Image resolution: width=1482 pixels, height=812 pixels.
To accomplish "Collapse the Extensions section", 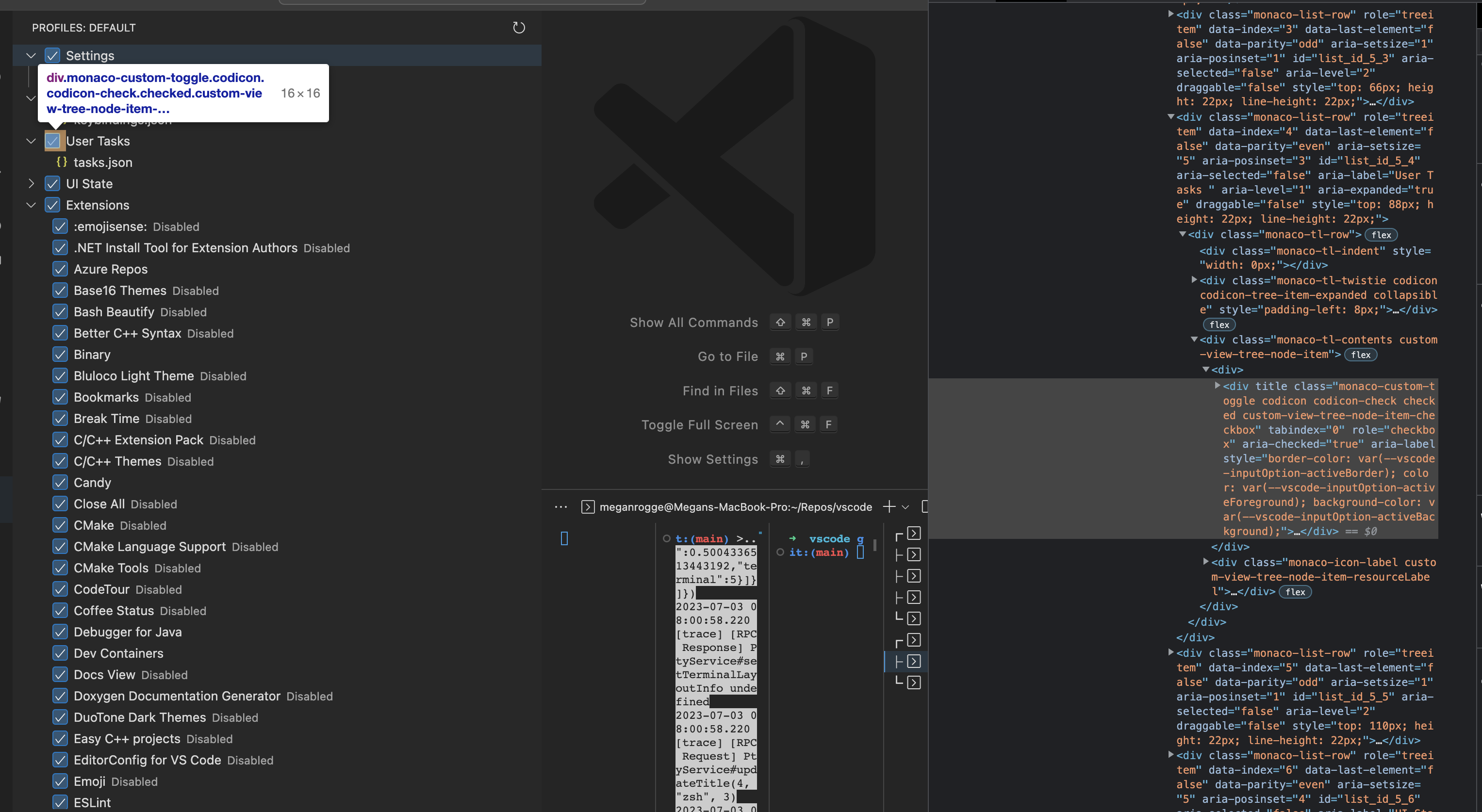I will (31, 205).
